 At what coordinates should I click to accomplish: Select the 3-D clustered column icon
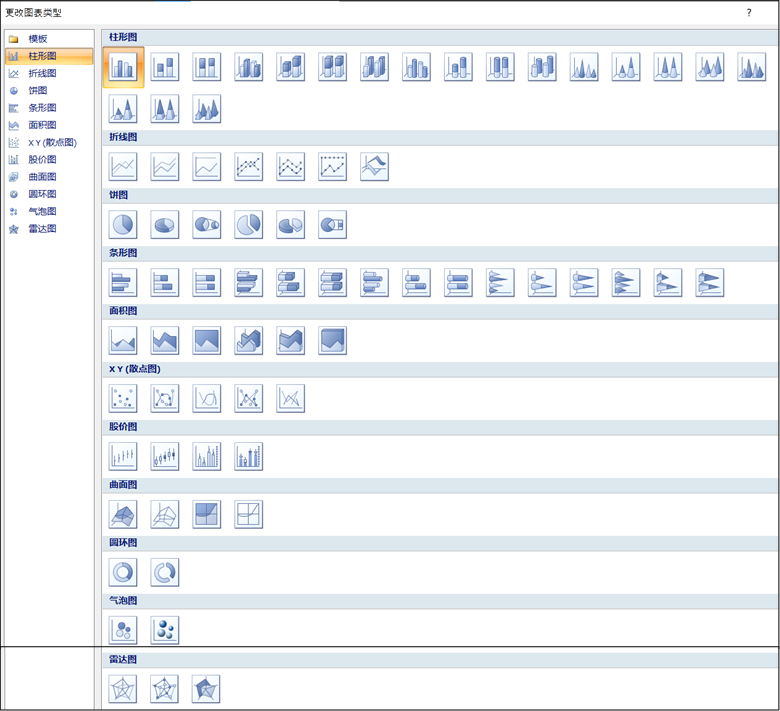(x=248, y=67)
